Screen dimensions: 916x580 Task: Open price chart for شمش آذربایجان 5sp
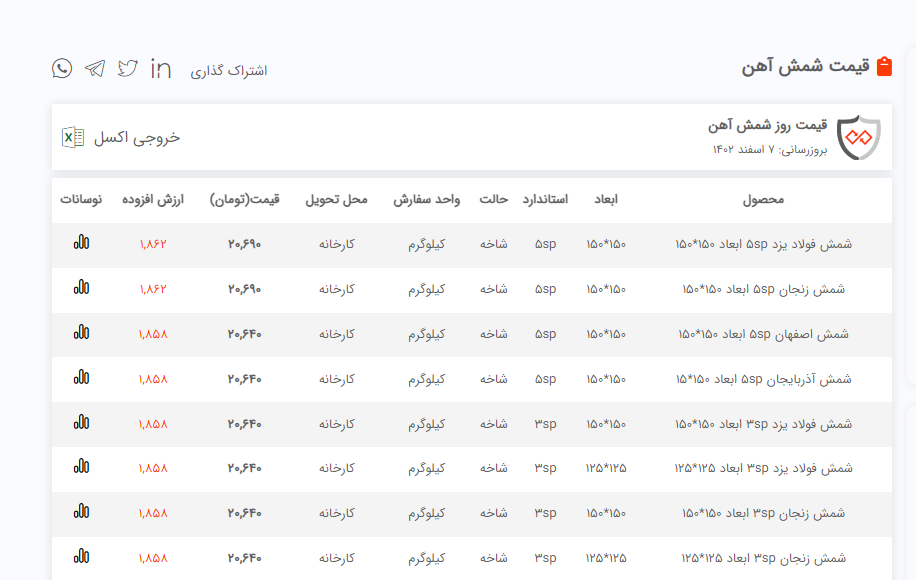[81, 378]
